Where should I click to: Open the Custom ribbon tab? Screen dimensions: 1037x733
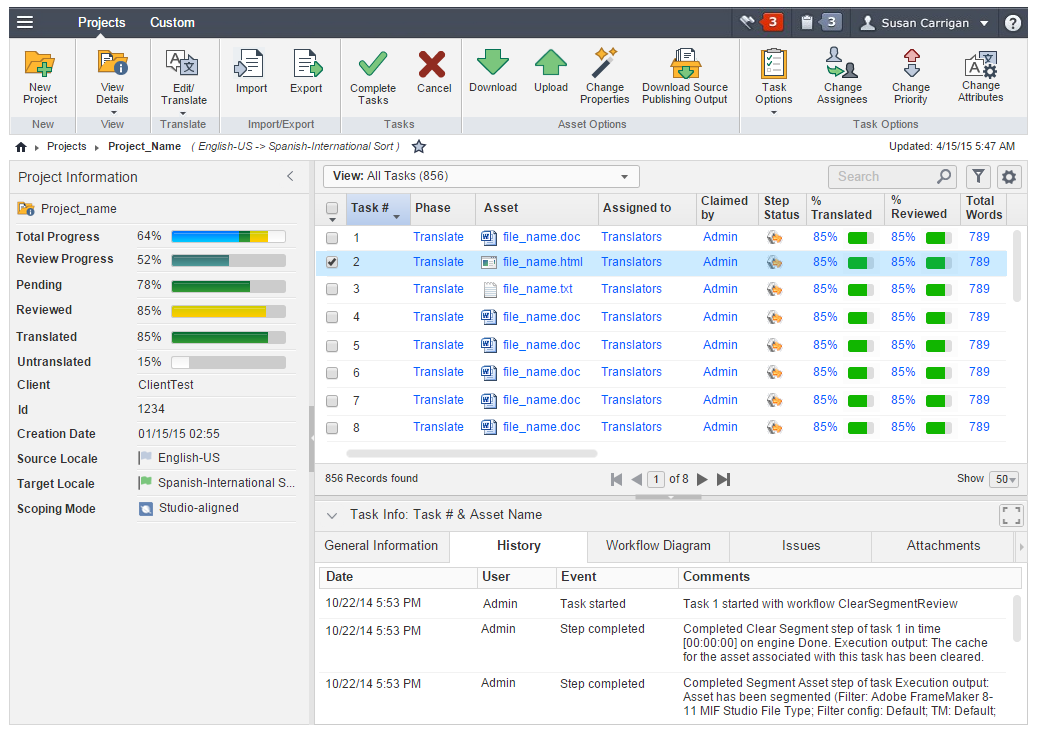point(172,22)
